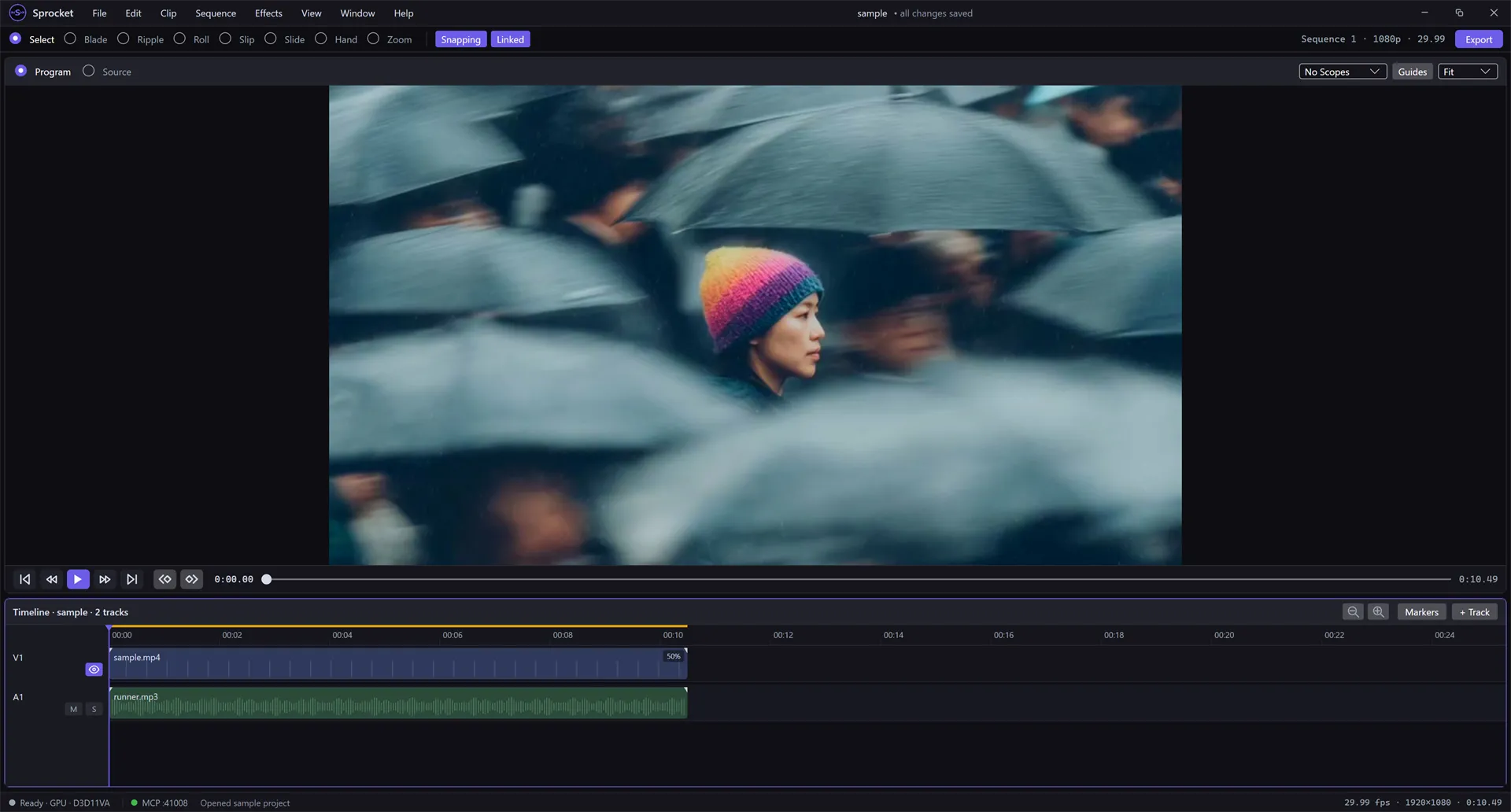Open the Clip menu
This screenshot has width=1511, height=812.
coord(168,13)
